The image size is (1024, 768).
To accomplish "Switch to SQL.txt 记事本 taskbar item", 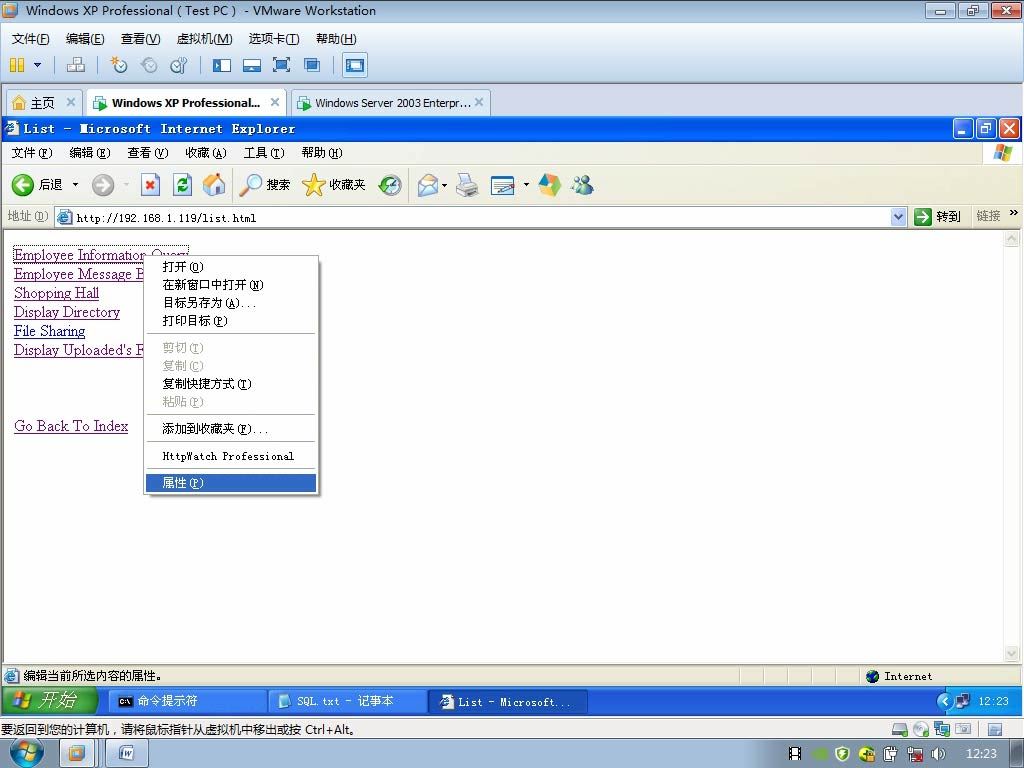I will [347, 701].
